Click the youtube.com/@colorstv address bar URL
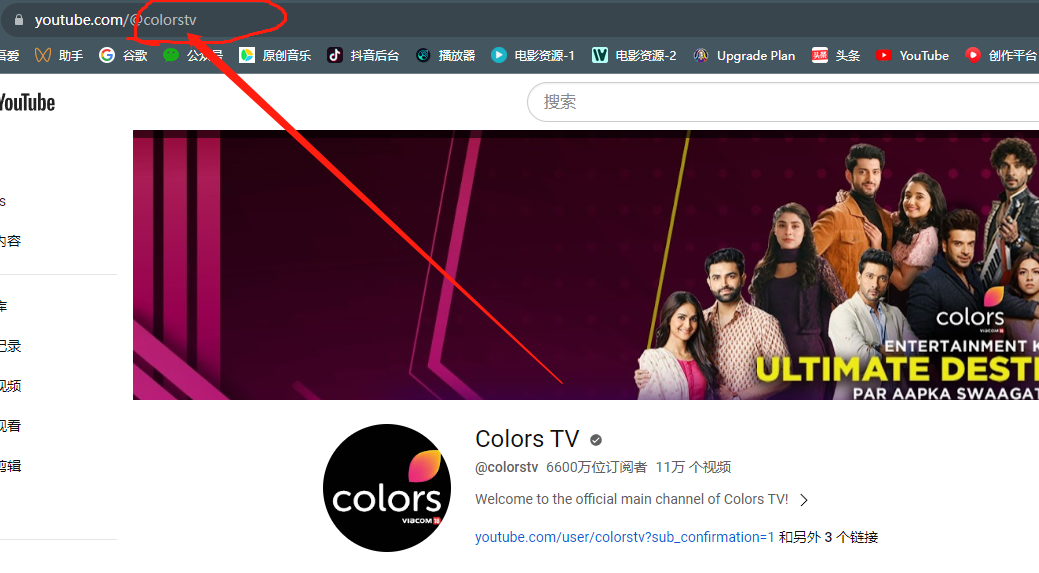The height and width of the screenshot is (573, 1039). pyautogui.click(x=115, y=20)
